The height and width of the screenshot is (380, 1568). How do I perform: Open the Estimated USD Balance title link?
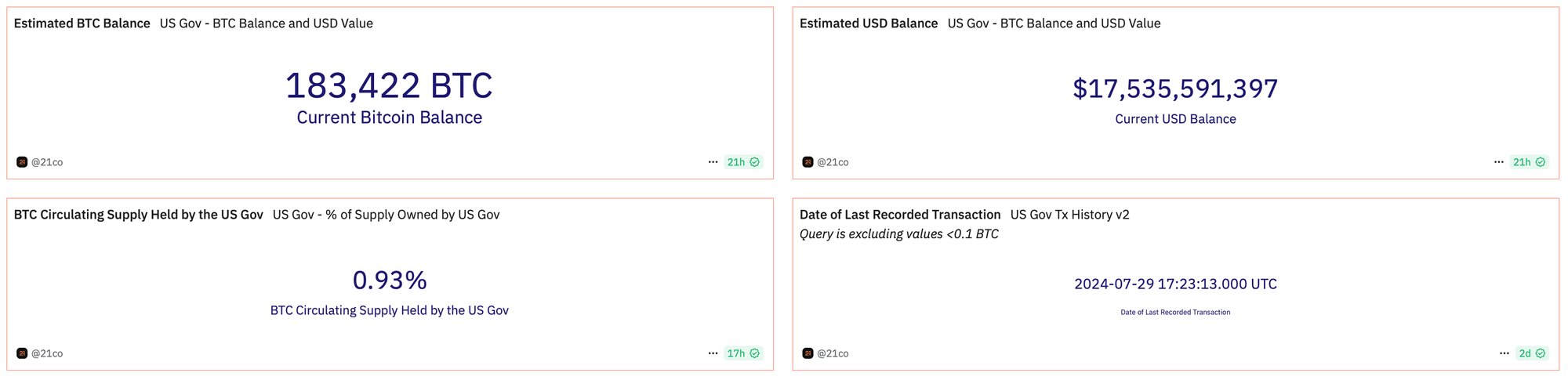869,24
